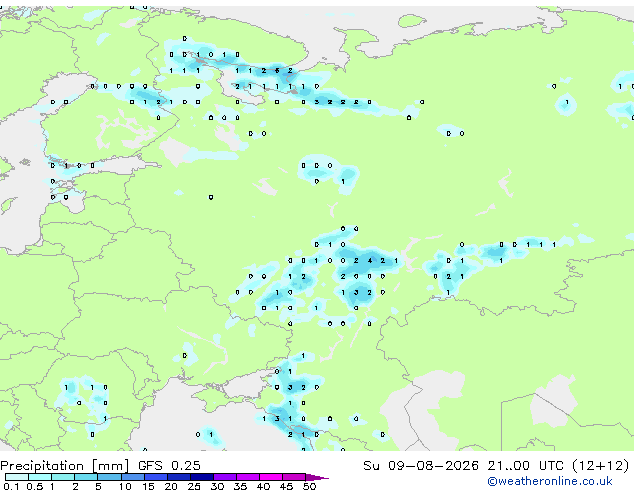Viewport: 634px width, 490px height.
Task: Click the 20–25 mm legend color swatch
Action: click(179, 477)
